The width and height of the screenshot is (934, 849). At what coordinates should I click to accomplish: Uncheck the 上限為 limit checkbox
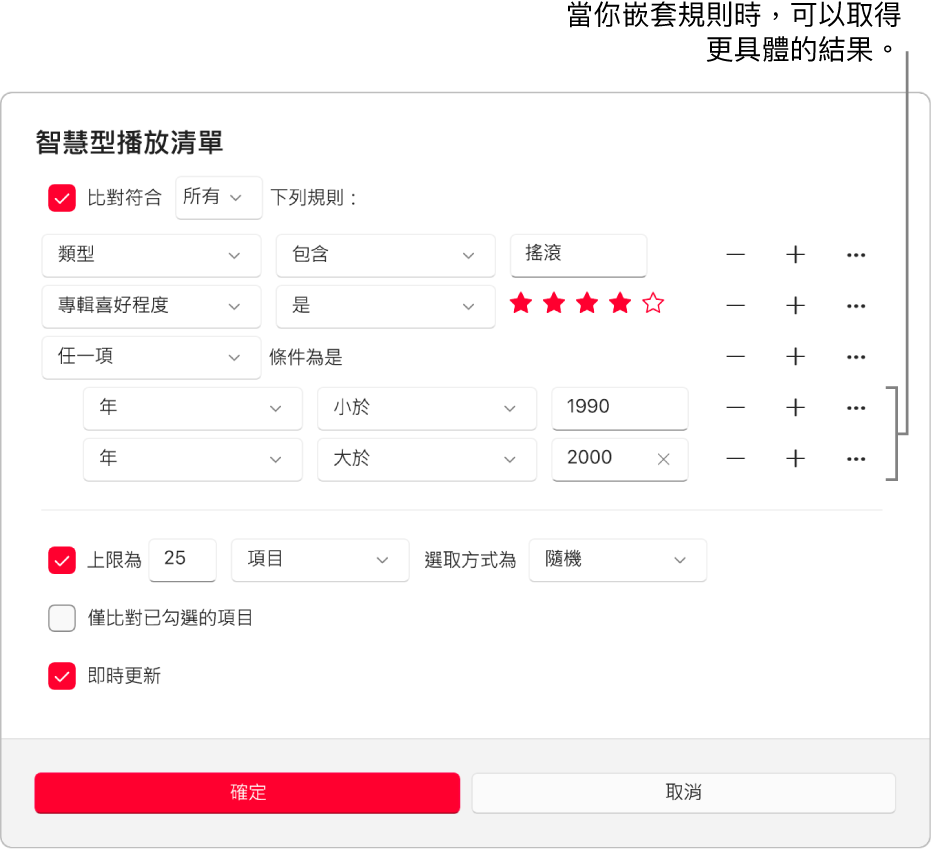[61, 560]
